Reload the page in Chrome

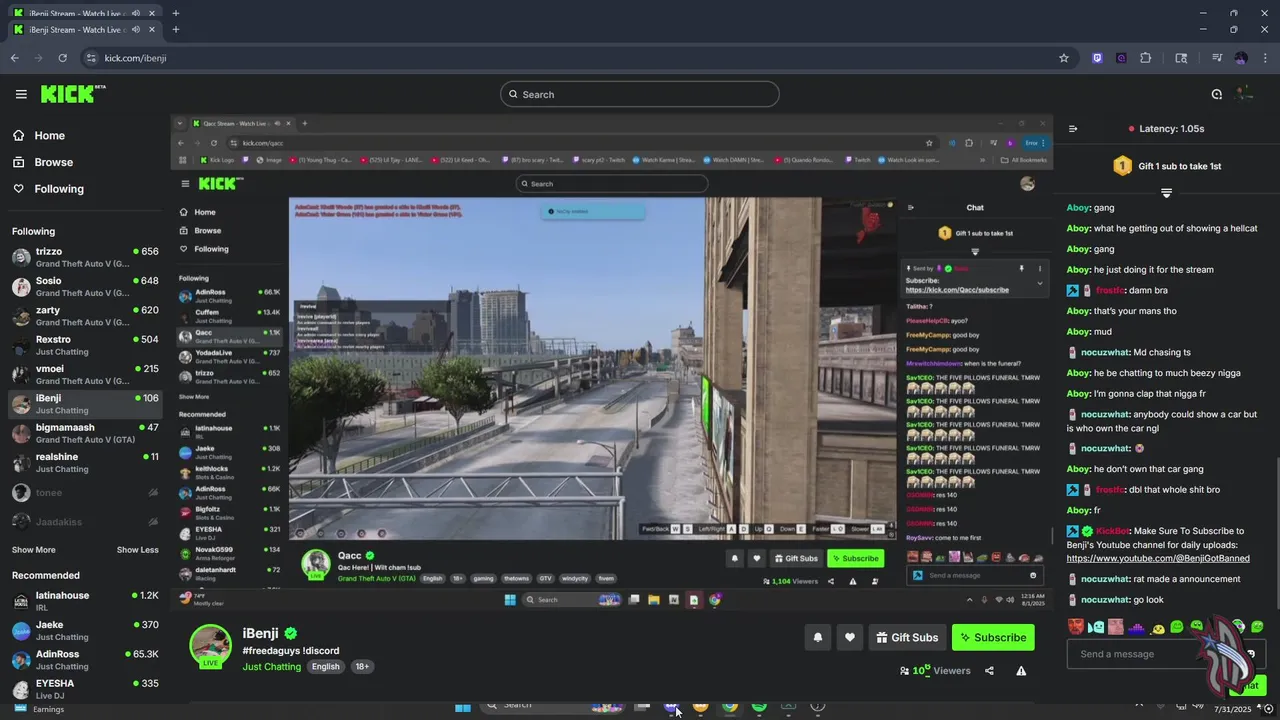tap(63, 58)
